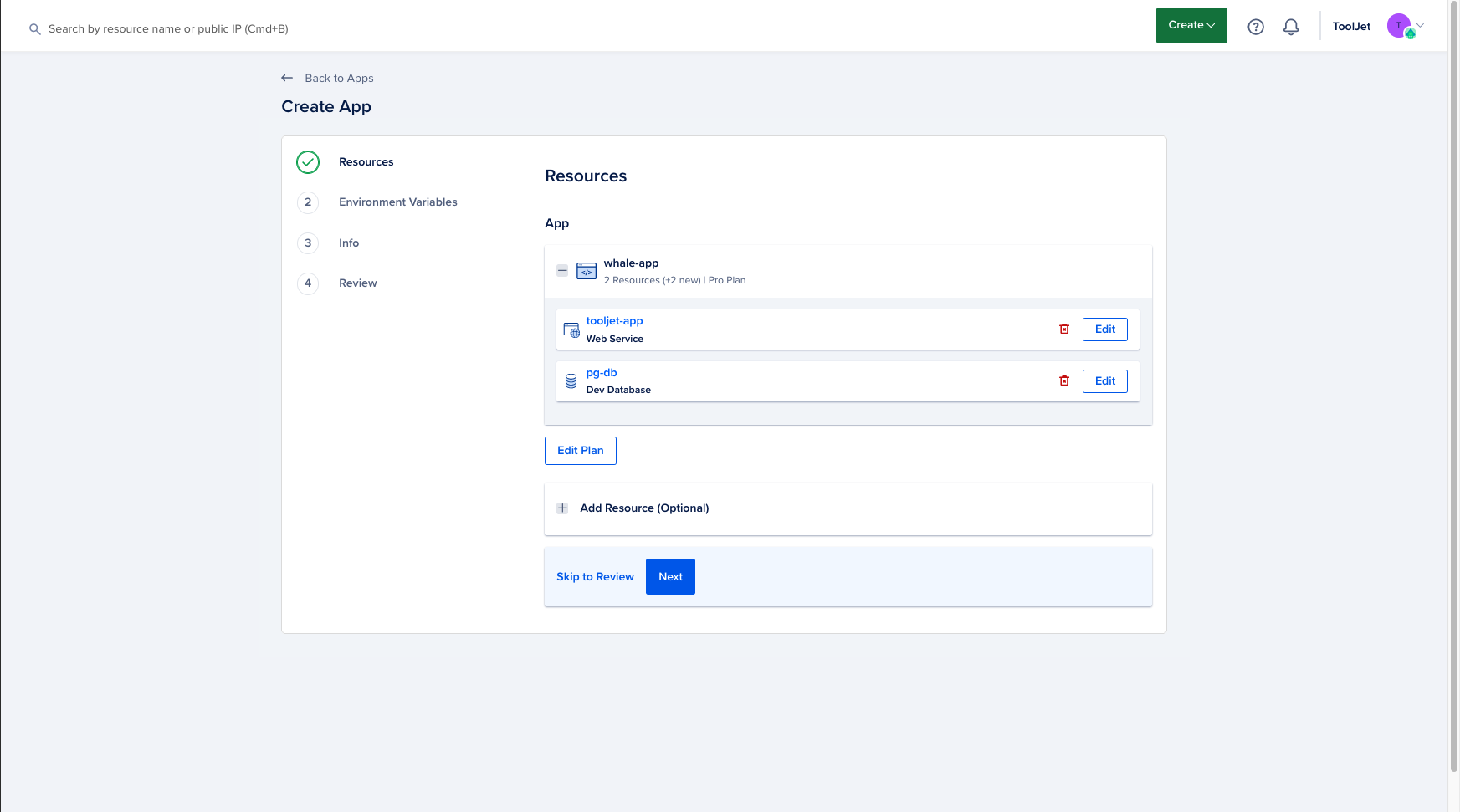
Task: Edit the tooljet-app resource
Action: [1104, 329]
